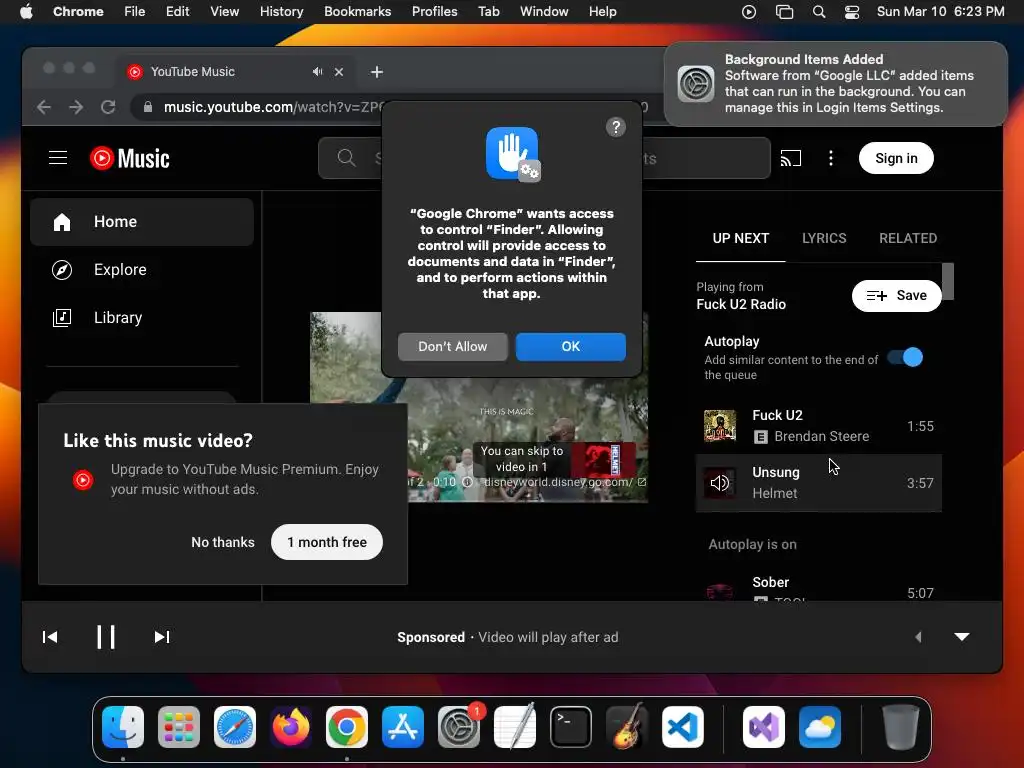Open the Profiles menu
Viewport: 1024px width, 768px height.
pyautogui.click(x=434, y=12)
